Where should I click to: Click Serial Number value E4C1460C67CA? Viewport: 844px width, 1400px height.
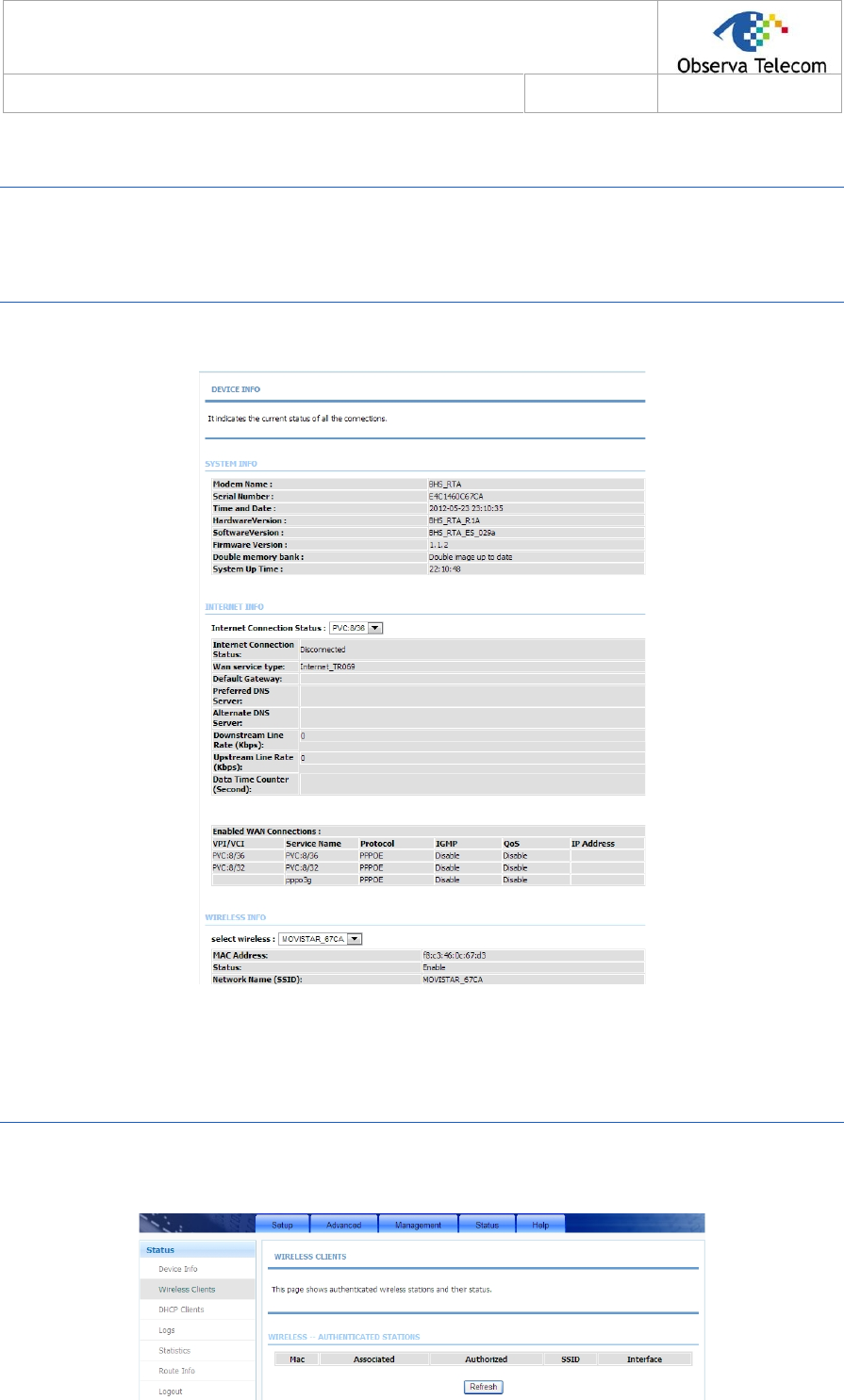456,497
